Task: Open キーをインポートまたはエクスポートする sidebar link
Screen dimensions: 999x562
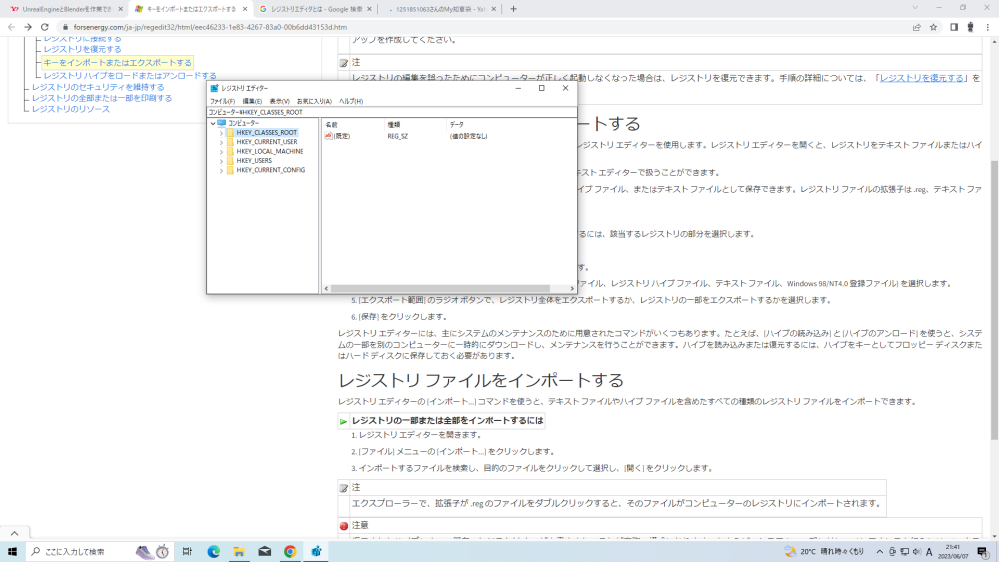Action: pyautogui.click(x=117, y=62)
